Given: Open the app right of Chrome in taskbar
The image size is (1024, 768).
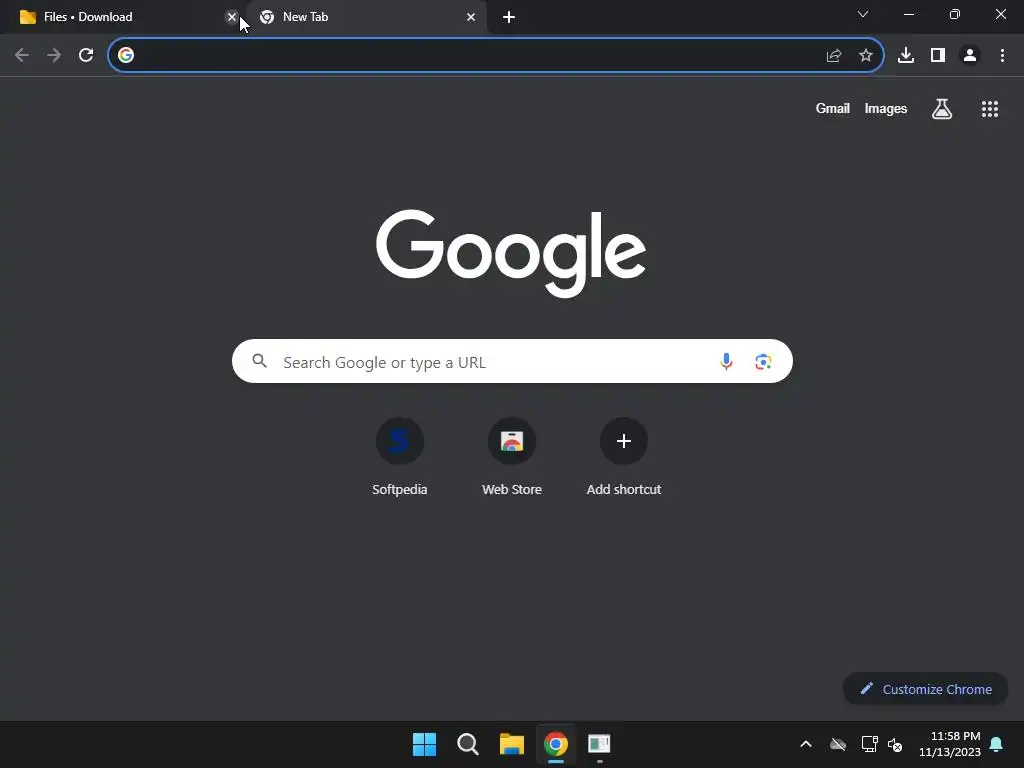Looking at the screenshot, I should pyautogui.click(x=600, y=744).
